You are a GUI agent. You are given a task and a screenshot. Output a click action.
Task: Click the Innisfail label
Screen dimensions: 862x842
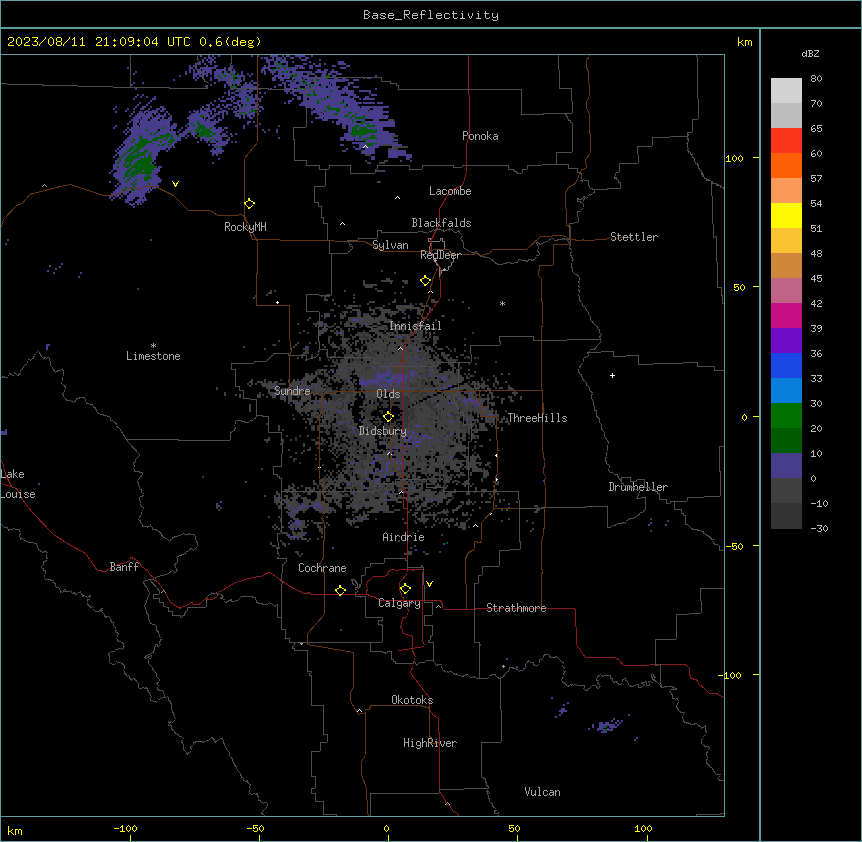click(415, 326)
